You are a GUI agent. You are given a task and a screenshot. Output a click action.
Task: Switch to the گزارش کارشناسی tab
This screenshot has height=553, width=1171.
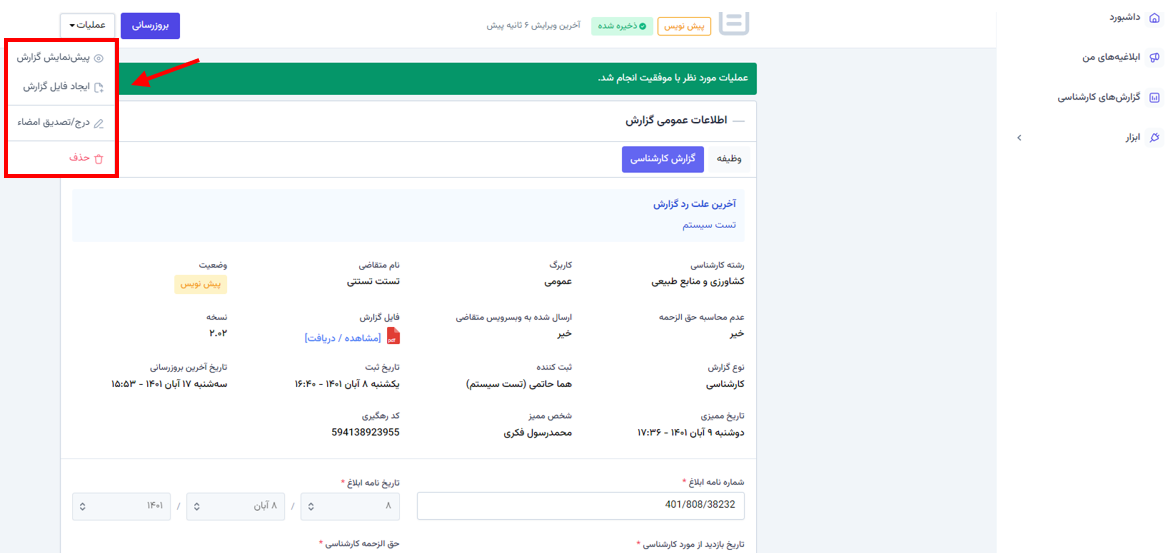point(663,159)
